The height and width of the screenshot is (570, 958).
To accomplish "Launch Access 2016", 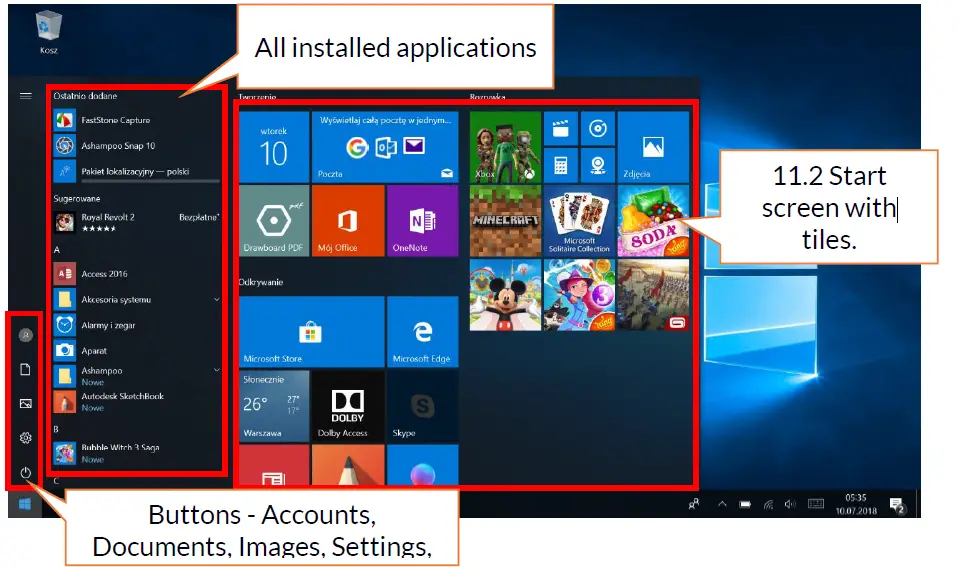I will (x=136, y=274).
